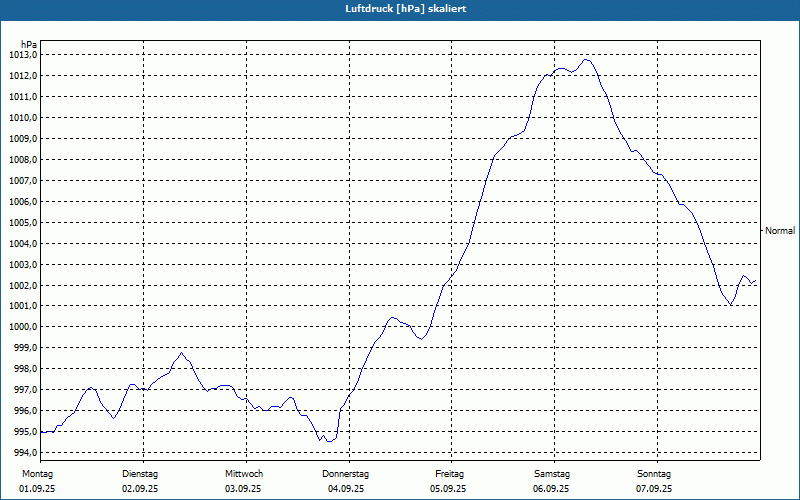The height and width of the screenshot is (500, 800).
Task: Select the 1009,0 y-axis label
Action: click(22, 138)
